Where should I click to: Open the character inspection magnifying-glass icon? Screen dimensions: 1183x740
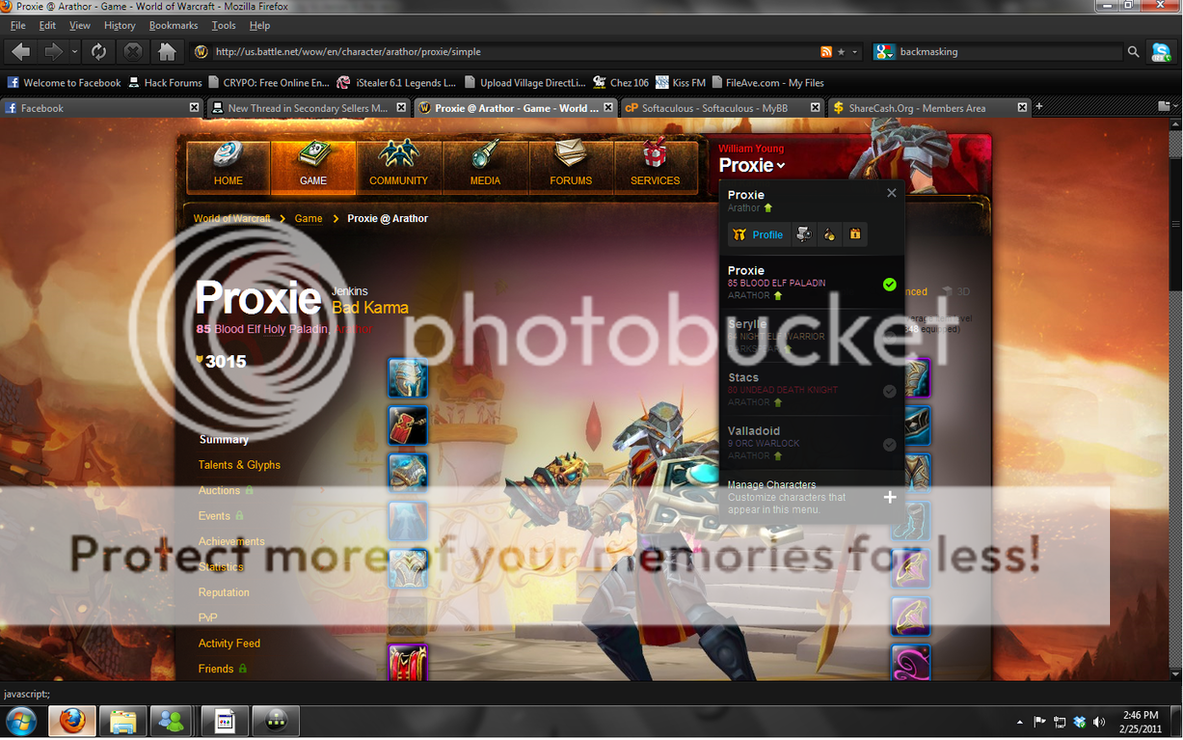[803, 234]
